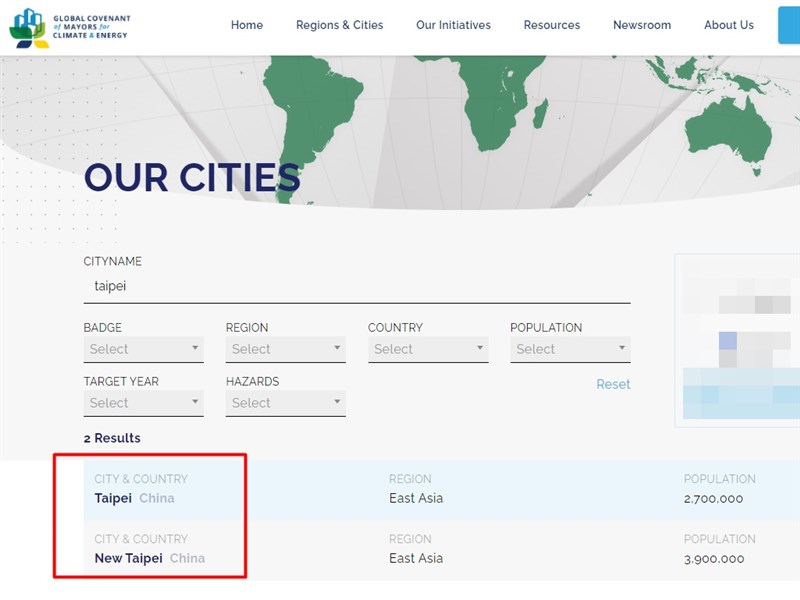Viewport: 800px width, 600px height.
Task: Open the Our Initiatives menu
Action: [453, 25]
